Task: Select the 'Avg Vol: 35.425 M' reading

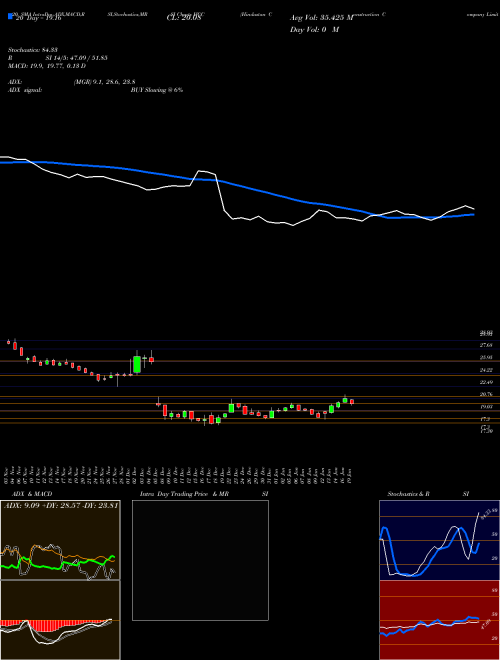Action: pyautogui.click(x=321, y=18)
